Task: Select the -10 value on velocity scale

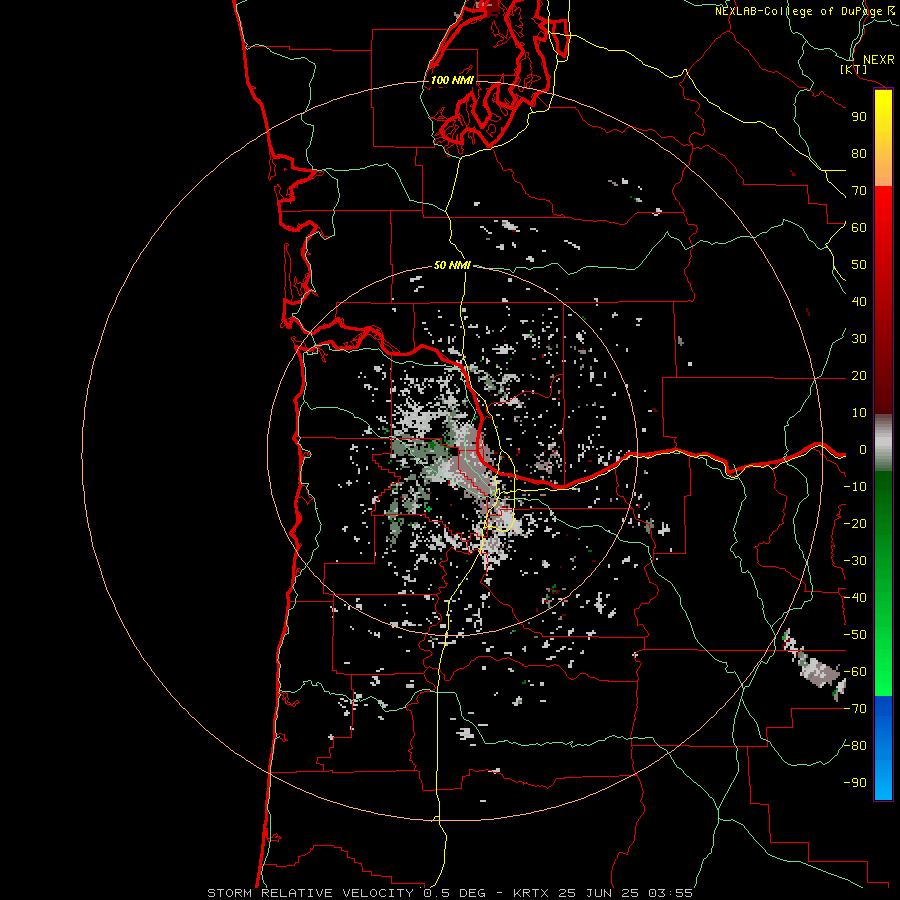Action: tap(855, 487)
